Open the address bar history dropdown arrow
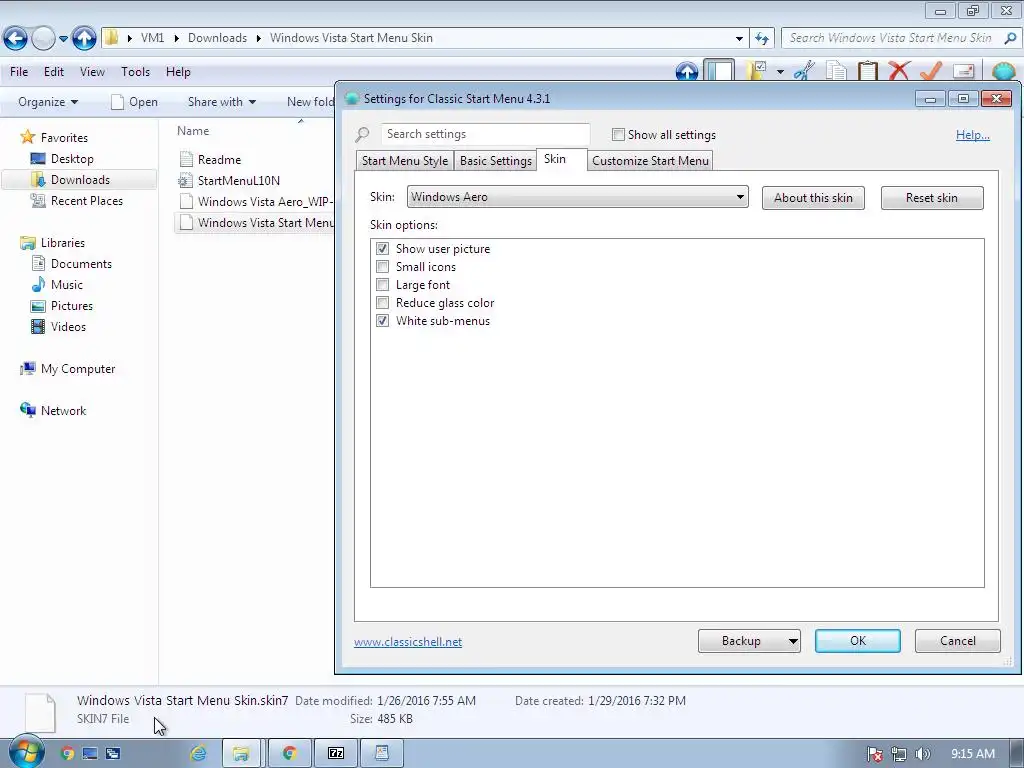The width and height of the screenshot is (1024, 768). pos(739,38)
